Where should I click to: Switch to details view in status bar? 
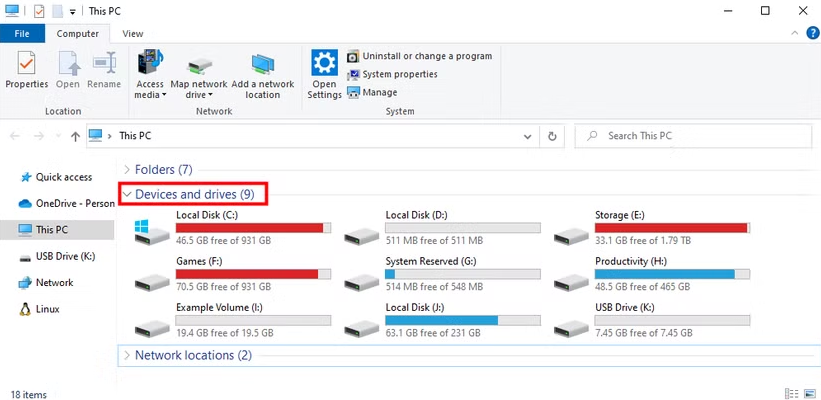(792, 394)
